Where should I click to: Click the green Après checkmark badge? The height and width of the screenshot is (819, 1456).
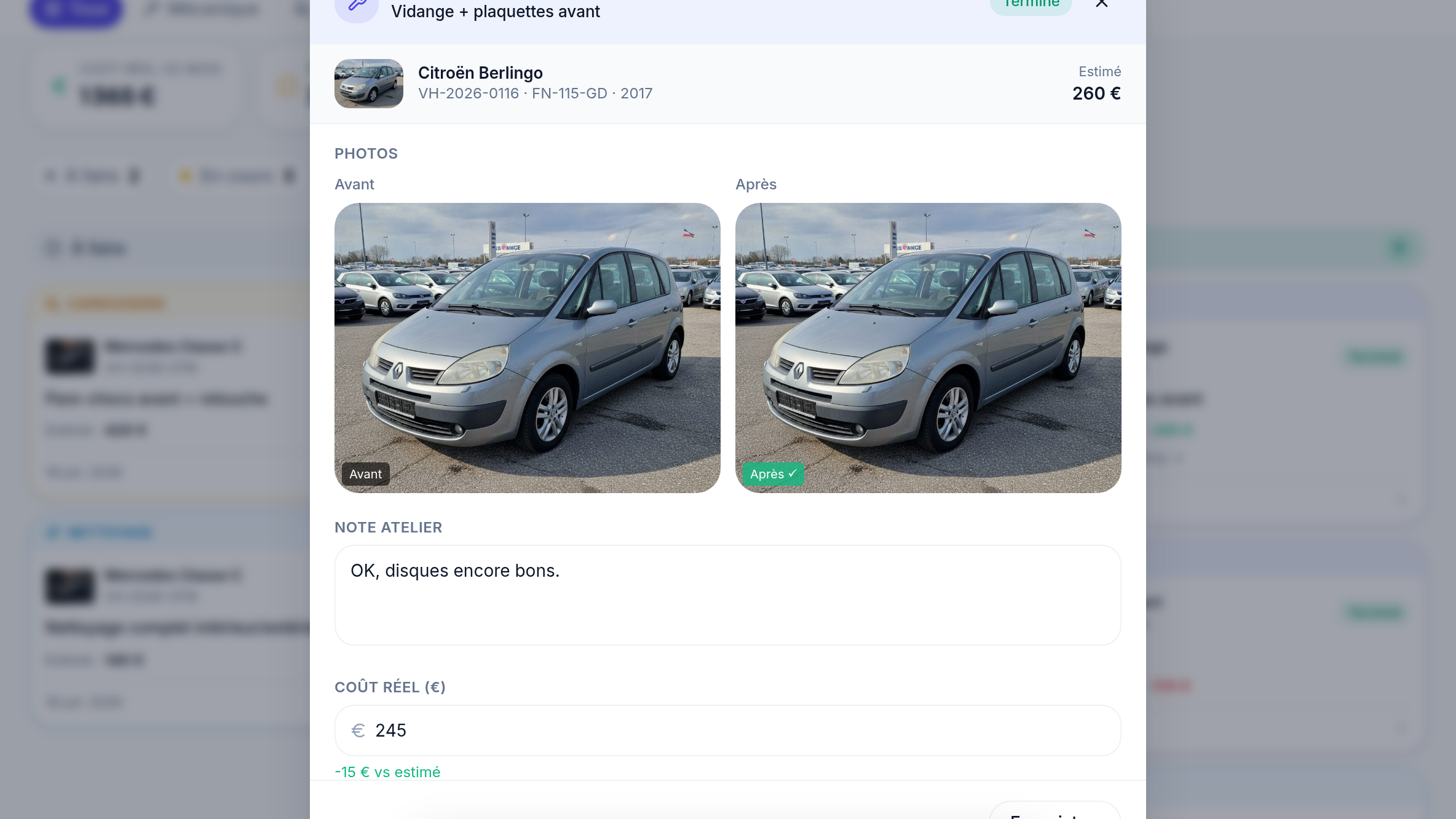(773, 474)
